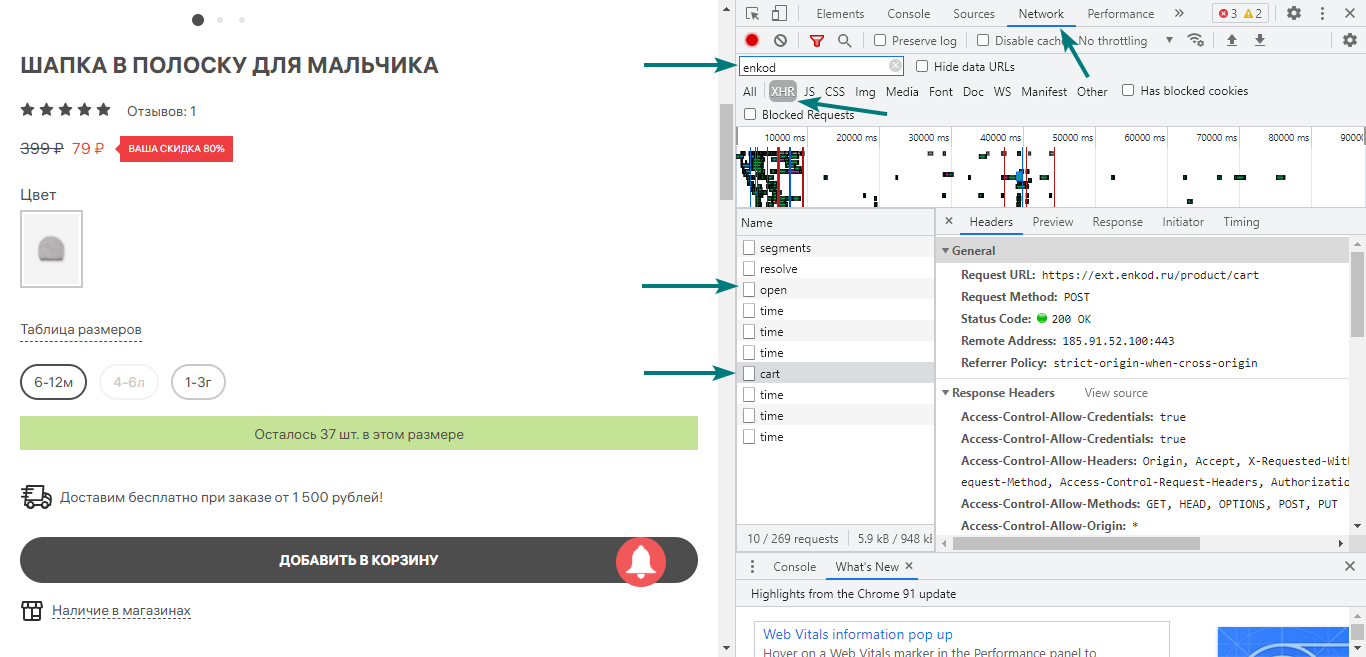Show more DevTools tabs chevron
1366x657 pixels.
[x=1179, y=14]
